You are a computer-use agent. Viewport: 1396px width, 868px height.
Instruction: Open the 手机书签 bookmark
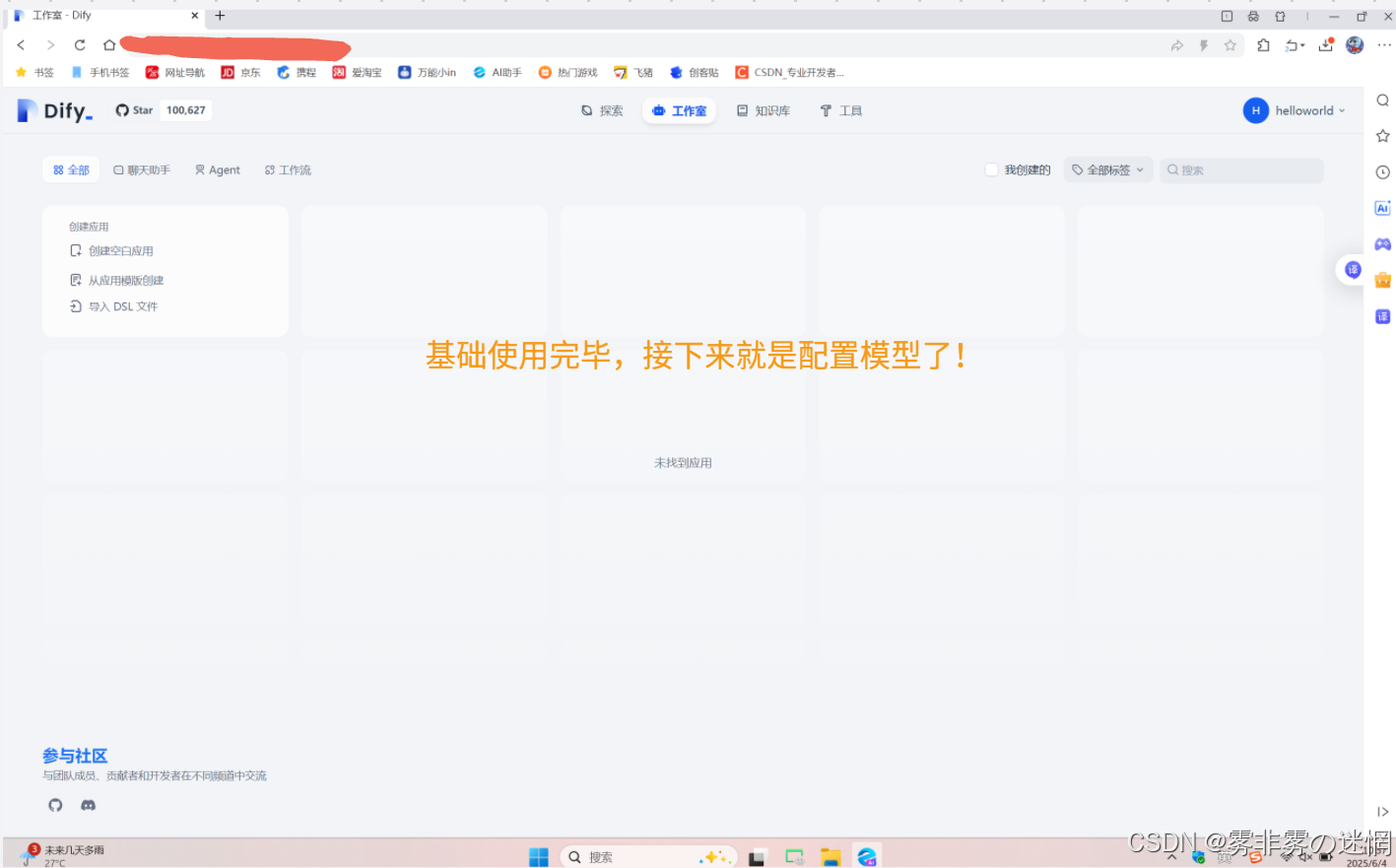[100, 73]
